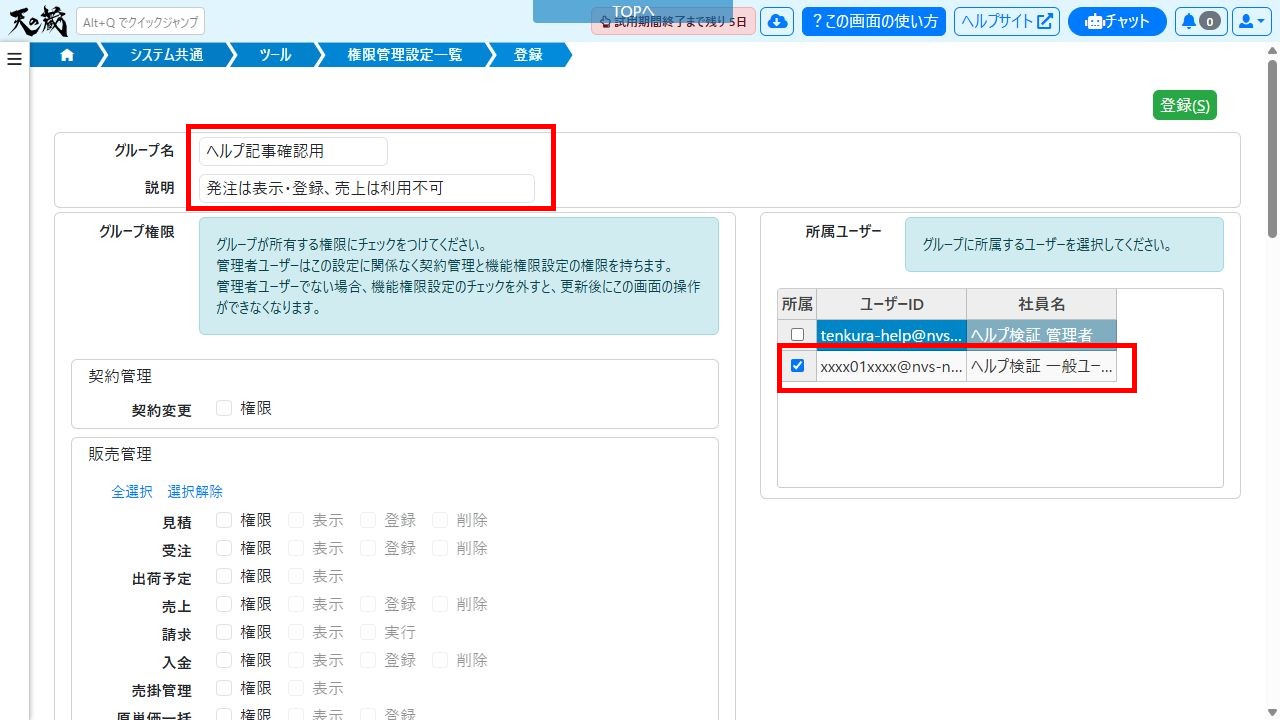Select tenkura-help@nvs user ID cell
Viewport: 1280px width, 720px height.
coord(891,335)
